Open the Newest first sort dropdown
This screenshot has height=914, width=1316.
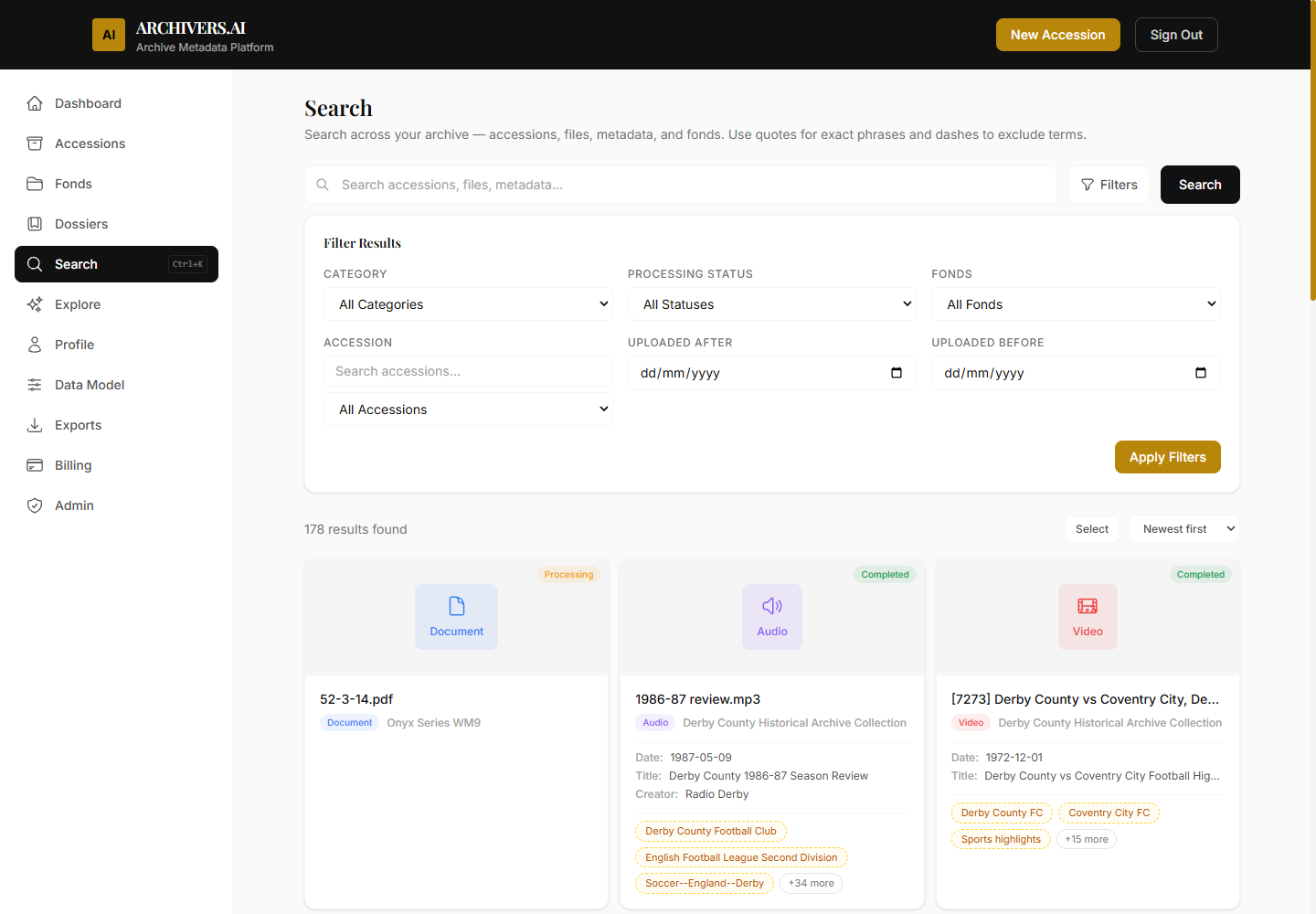pos(1184,529)
